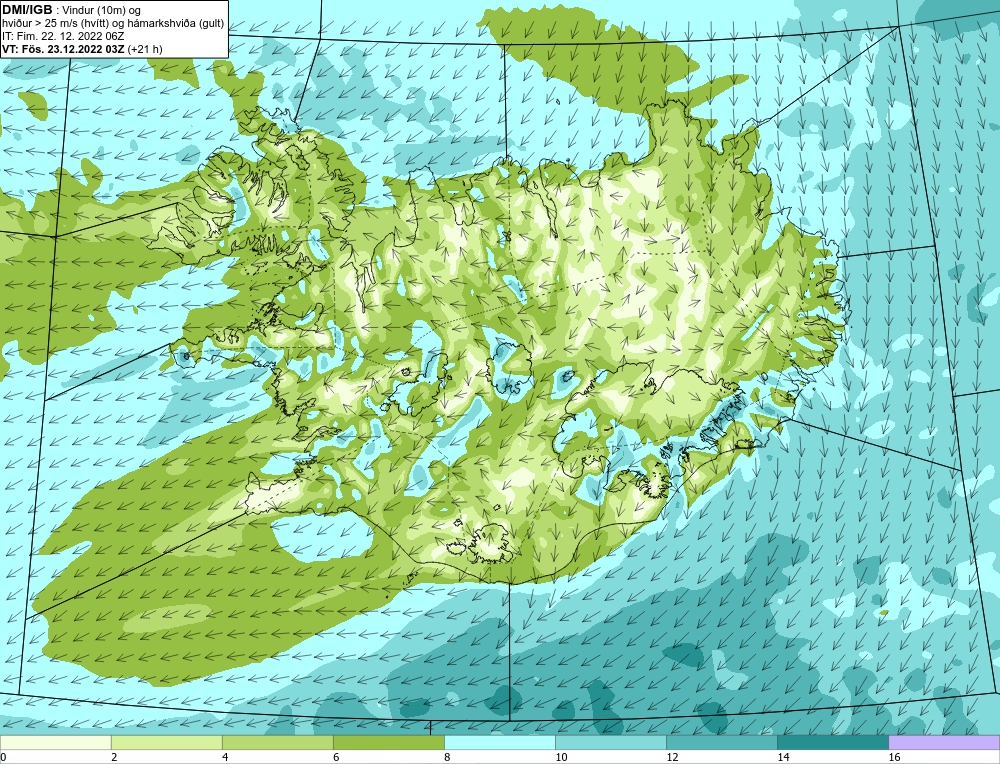Image resolution: width=1000 pixels, height=764 pixels.
Task: Click the purple legend swatch above 16 m/s
Action: [x=944, y=742]
